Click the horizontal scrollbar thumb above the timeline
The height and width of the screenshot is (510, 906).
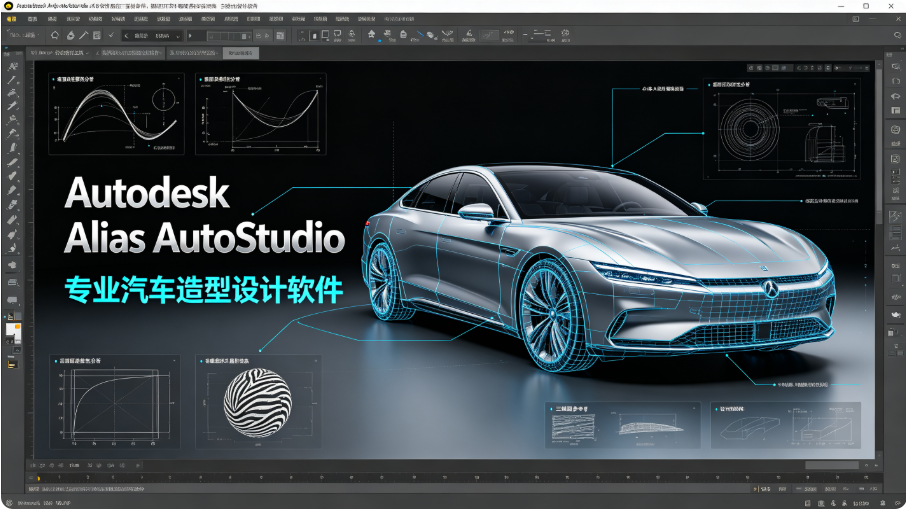coord(831,466)
